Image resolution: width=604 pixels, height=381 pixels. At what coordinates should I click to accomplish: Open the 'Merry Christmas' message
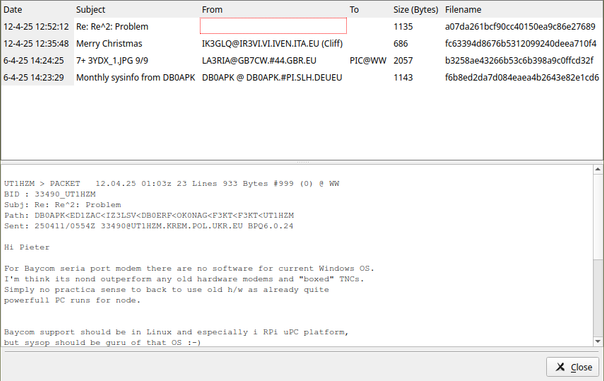point(109,44)
